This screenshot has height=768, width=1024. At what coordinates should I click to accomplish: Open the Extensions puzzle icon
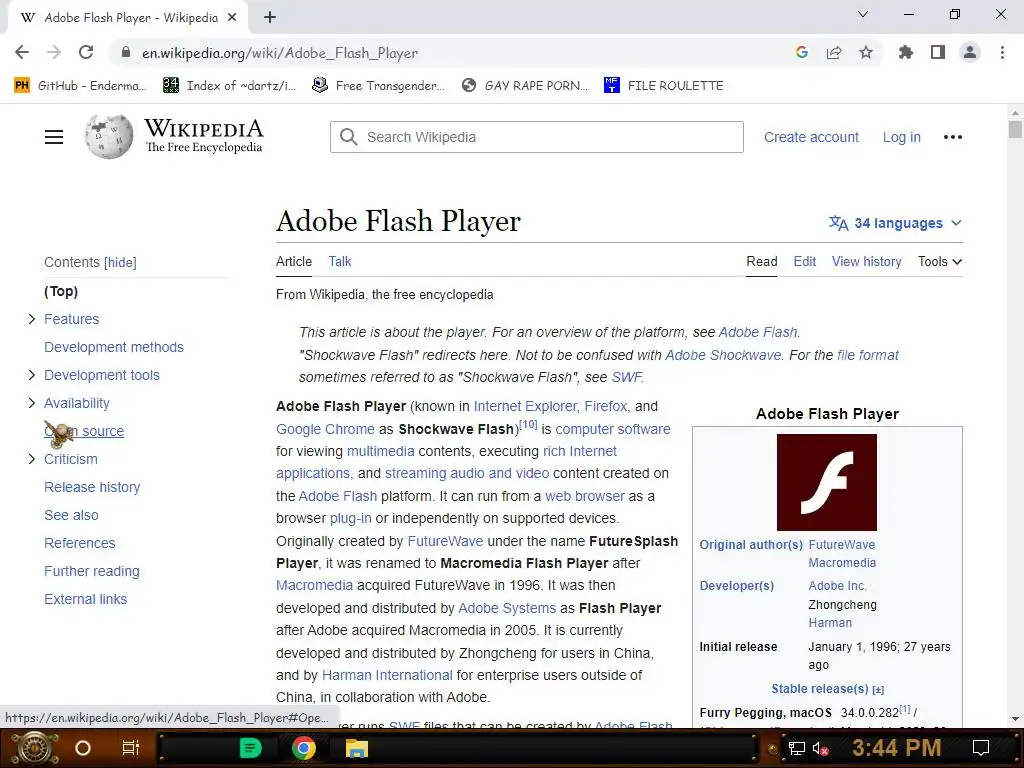click(x=906, y=53)
